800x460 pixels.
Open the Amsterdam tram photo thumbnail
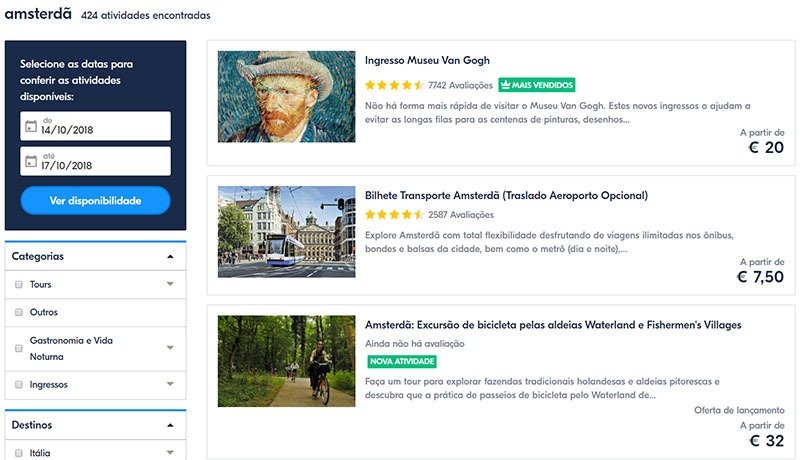coord(286,232)
